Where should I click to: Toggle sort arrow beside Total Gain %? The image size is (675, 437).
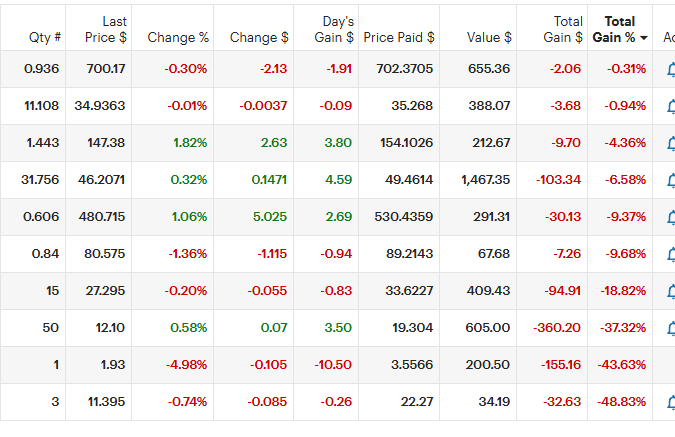point(644,38)
